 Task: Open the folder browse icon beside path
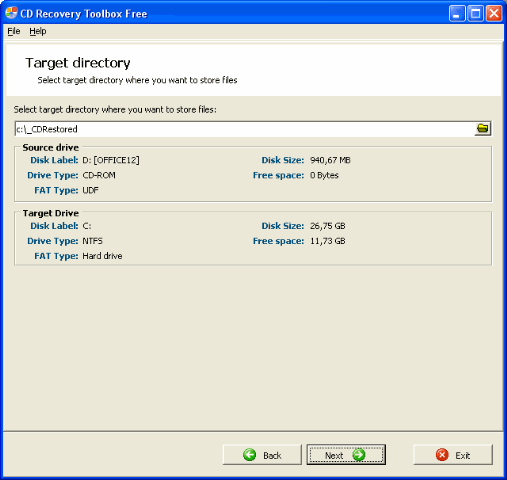(x=482, y=129)
